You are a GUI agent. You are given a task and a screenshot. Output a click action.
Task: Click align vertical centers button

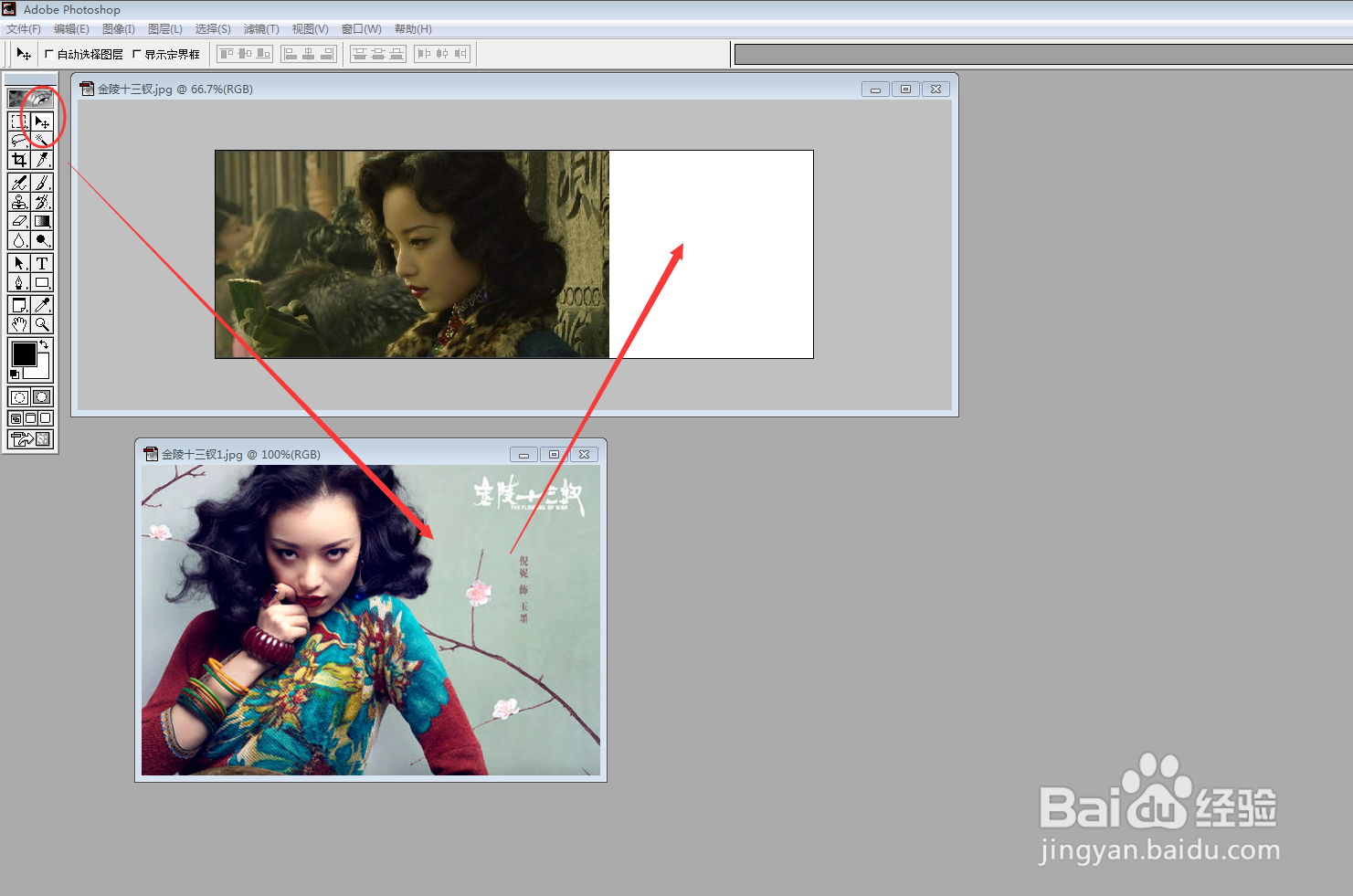tap(245, 54)
